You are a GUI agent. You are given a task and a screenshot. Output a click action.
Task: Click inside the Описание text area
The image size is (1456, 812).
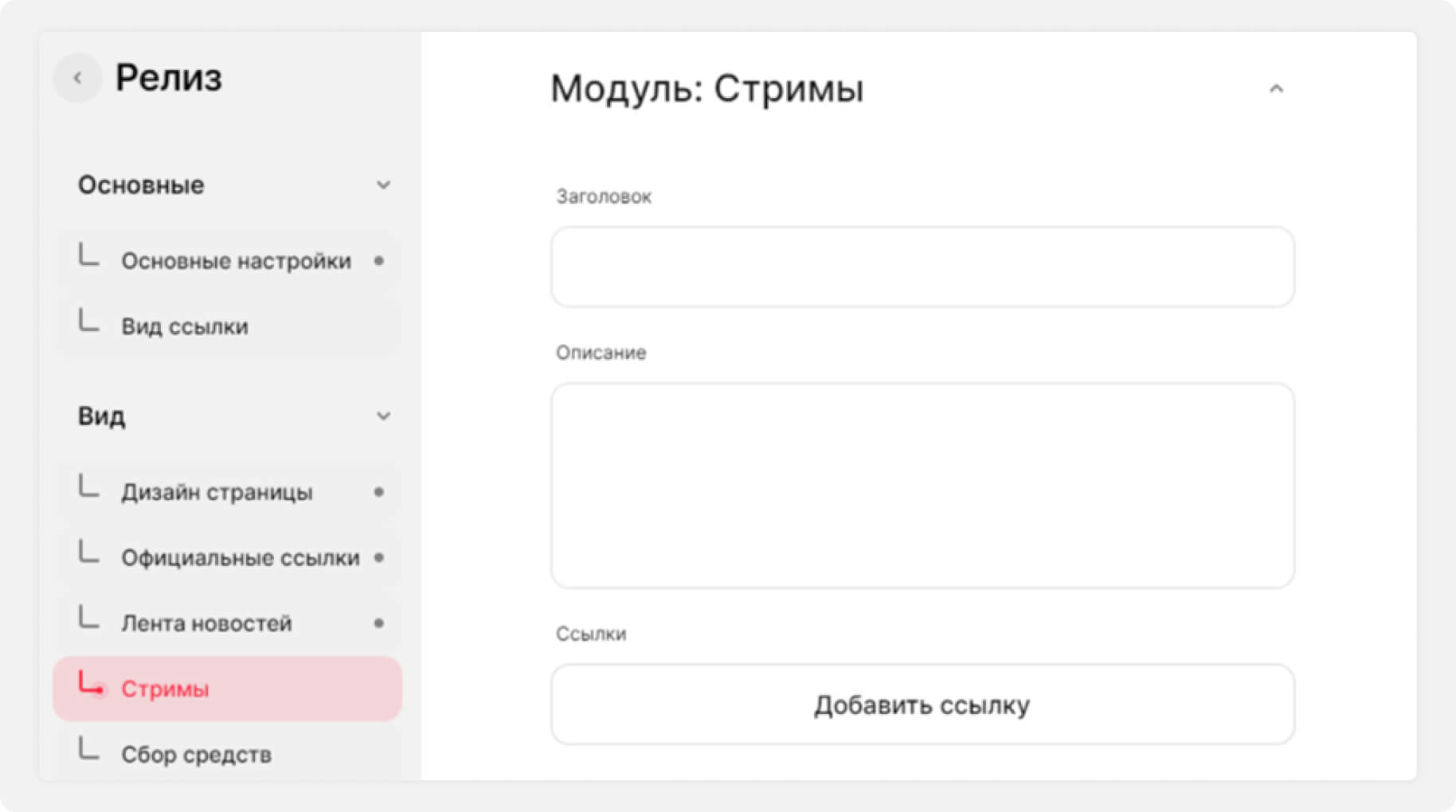click(922, 485)
